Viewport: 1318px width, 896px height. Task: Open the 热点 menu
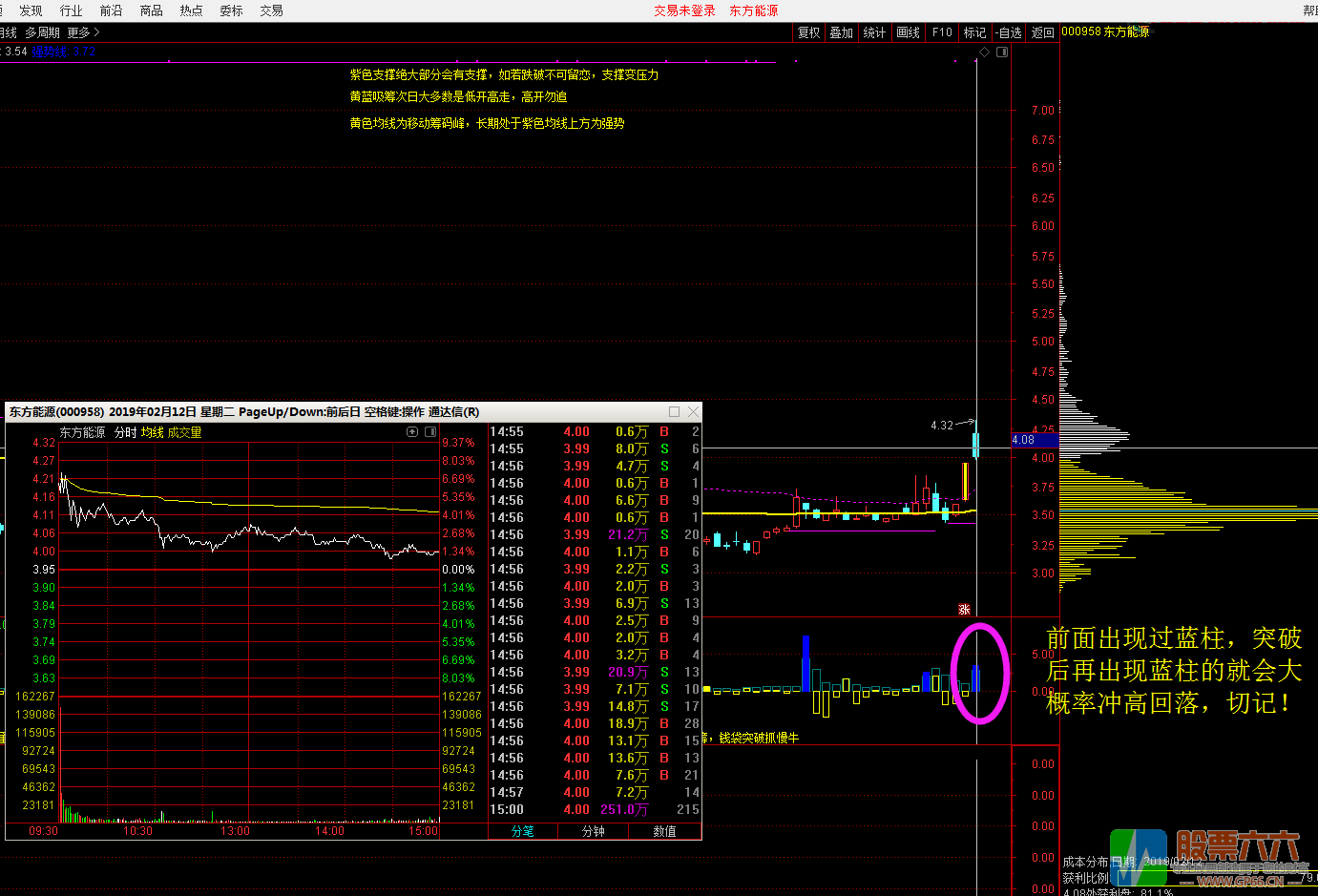[x=191, y=10]
